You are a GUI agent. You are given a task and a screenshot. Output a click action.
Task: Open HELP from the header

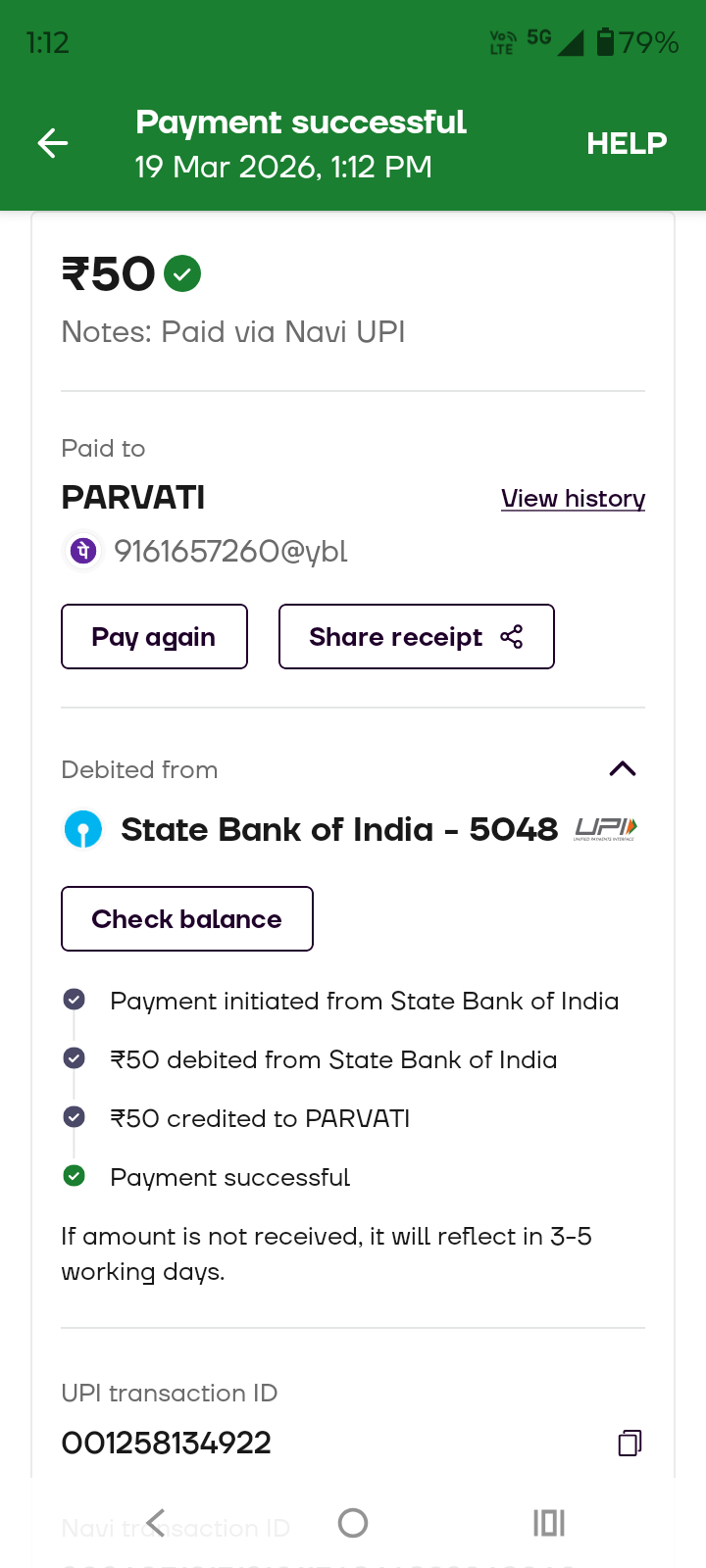[x=627, y=144]
